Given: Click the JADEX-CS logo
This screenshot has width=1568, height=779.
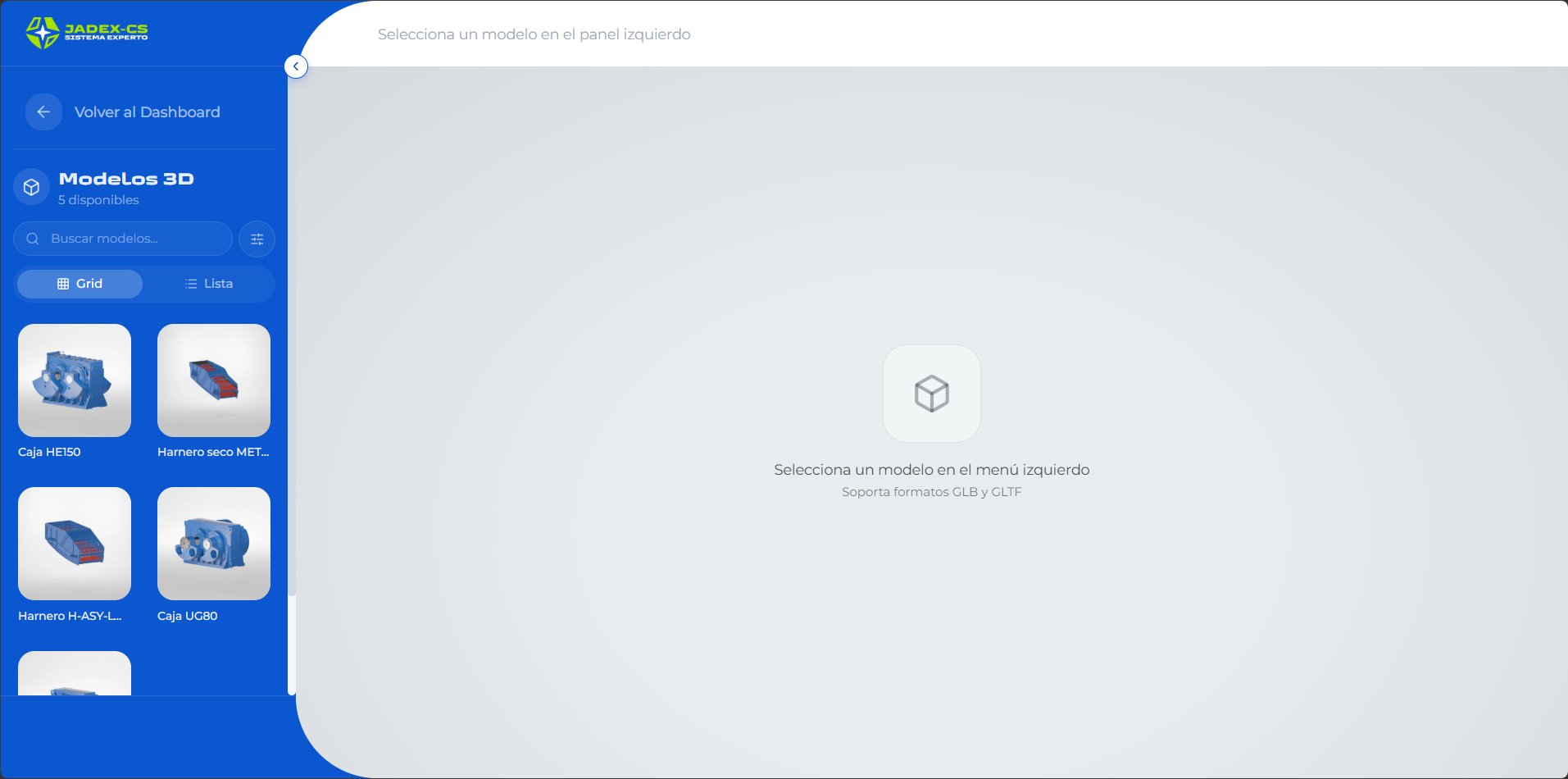Looking at the screenshot, I should [87, 33].
